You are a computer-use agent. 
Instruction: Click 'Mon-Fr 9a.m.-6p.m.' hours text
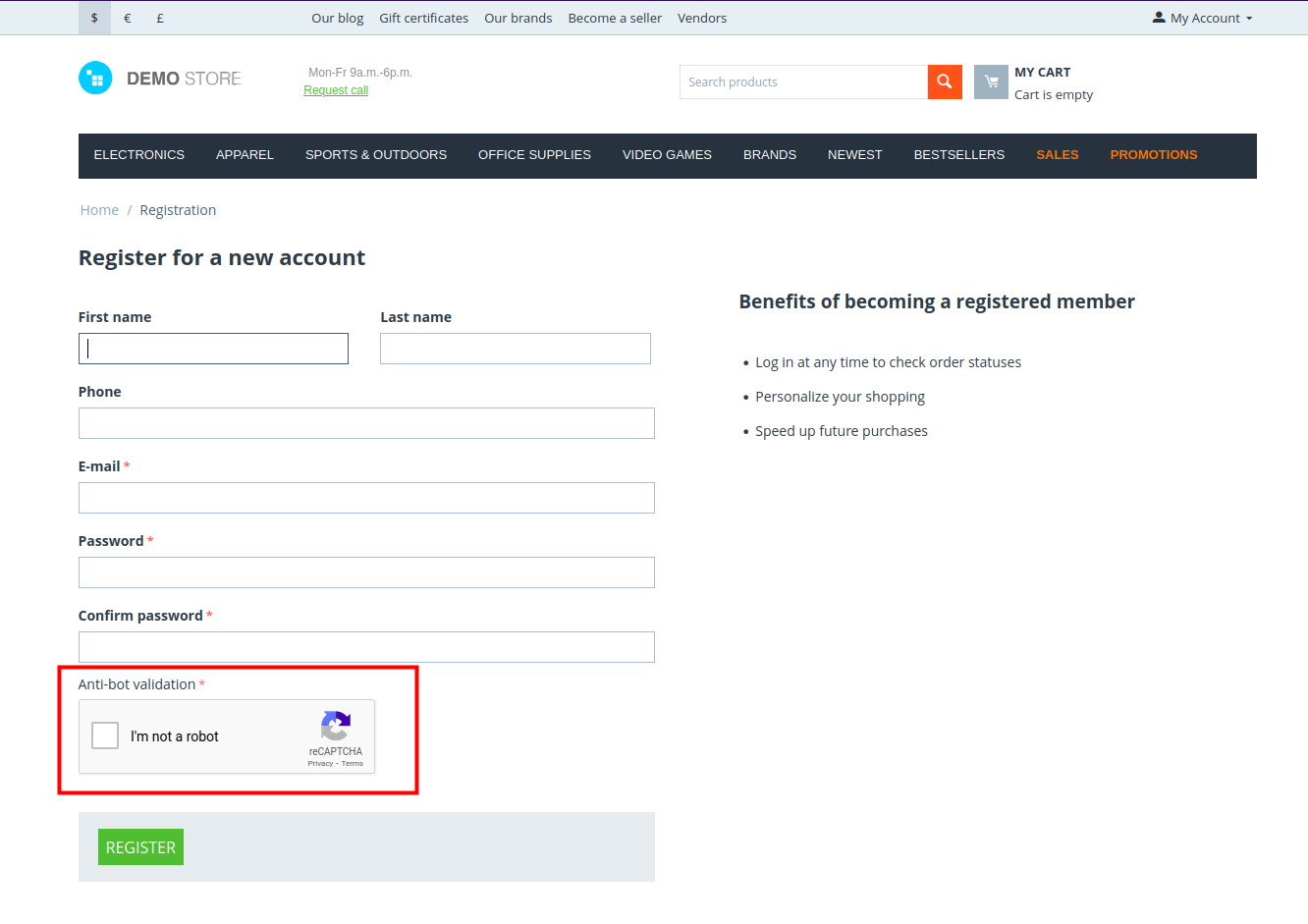click(x=360, y=73)
